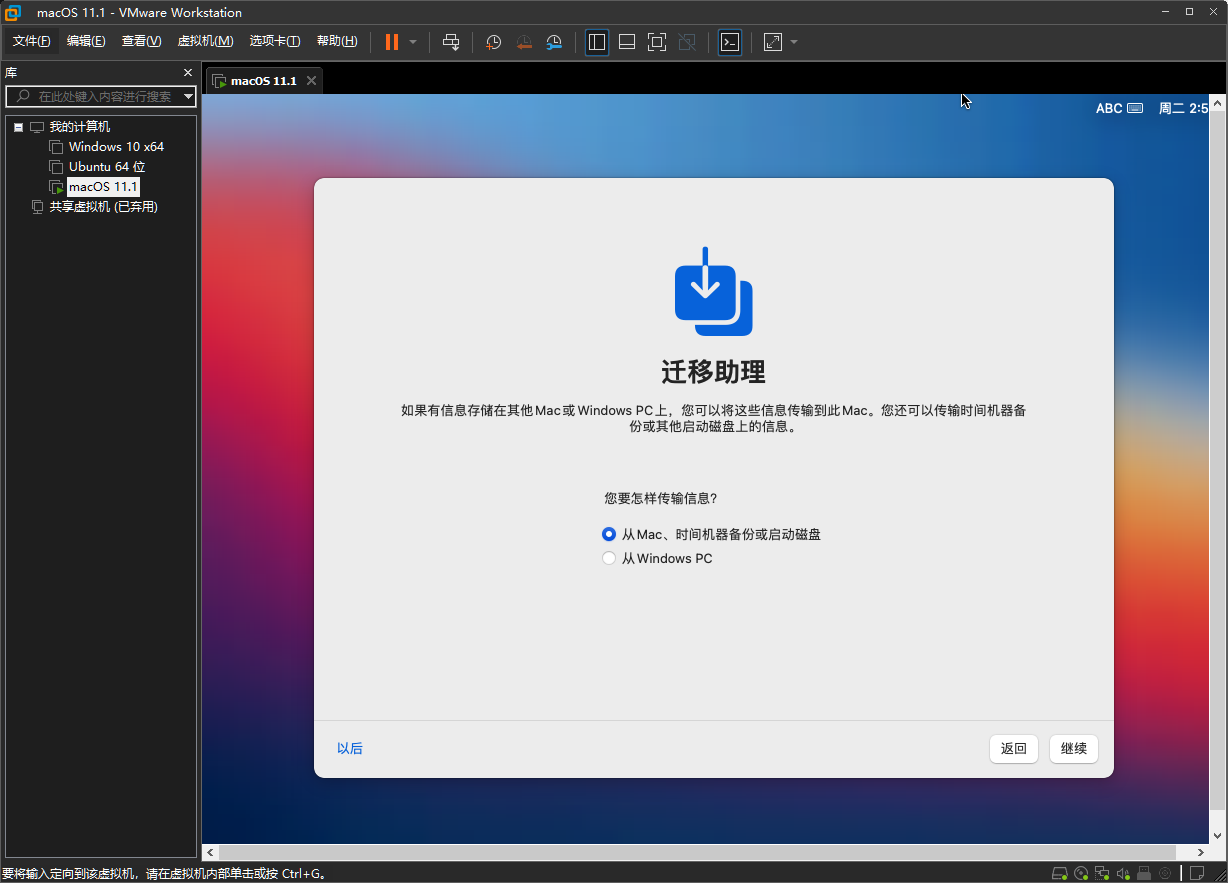Image resolution: width=1228 pixels, height=883 pixels.
Task: Close the 库 library panel
Action: (x=187, y=73)
